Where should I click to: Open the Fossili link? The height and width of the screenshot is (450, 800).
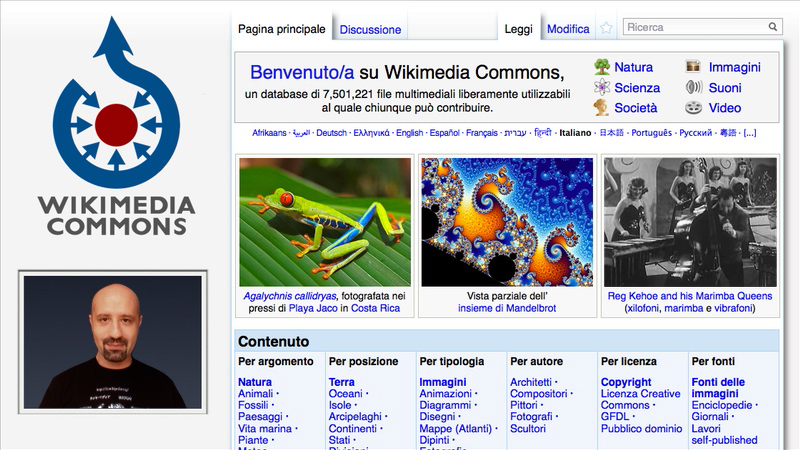253,405
